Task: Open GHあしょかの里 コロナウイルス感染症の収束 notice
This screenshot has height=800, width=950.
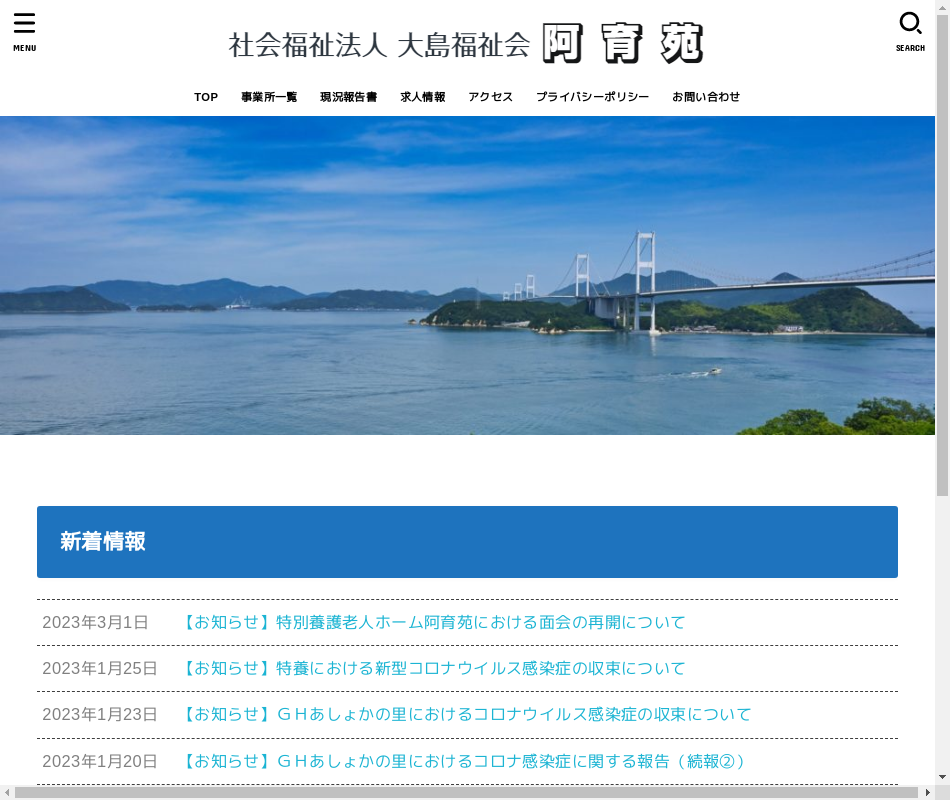Action: [x=465, y=714]
